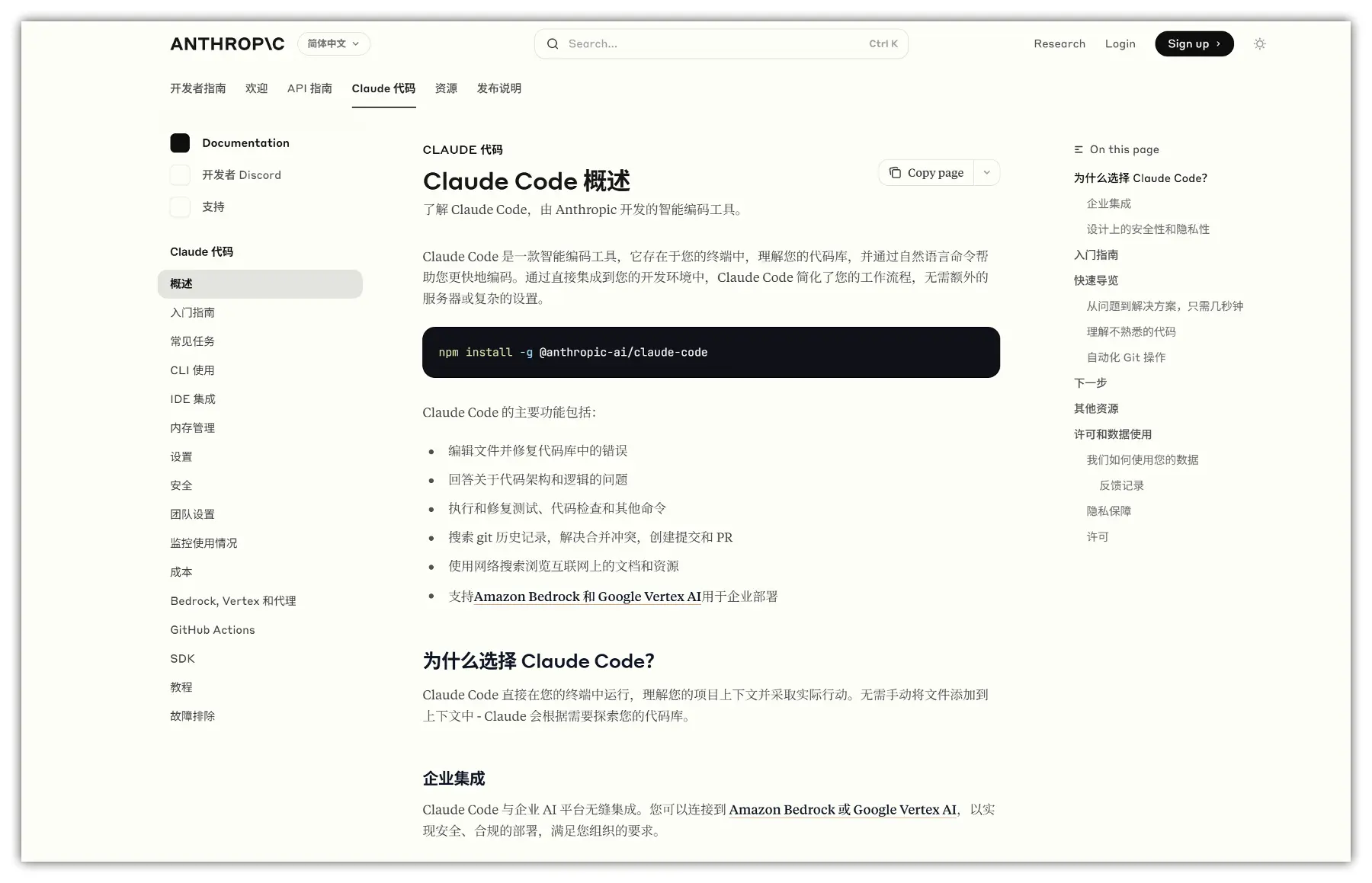The height and width of the screenshot is (883, 1372).
Task: Click the npm install code block
Action: coord(711,353)
